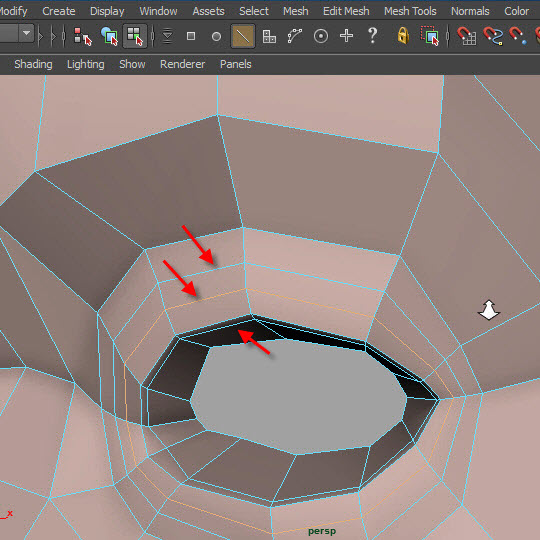Image resolution: width=540 pixels, height=540 pixels.
Task: Enable snap to points magnet
Action: pos(518,36)
